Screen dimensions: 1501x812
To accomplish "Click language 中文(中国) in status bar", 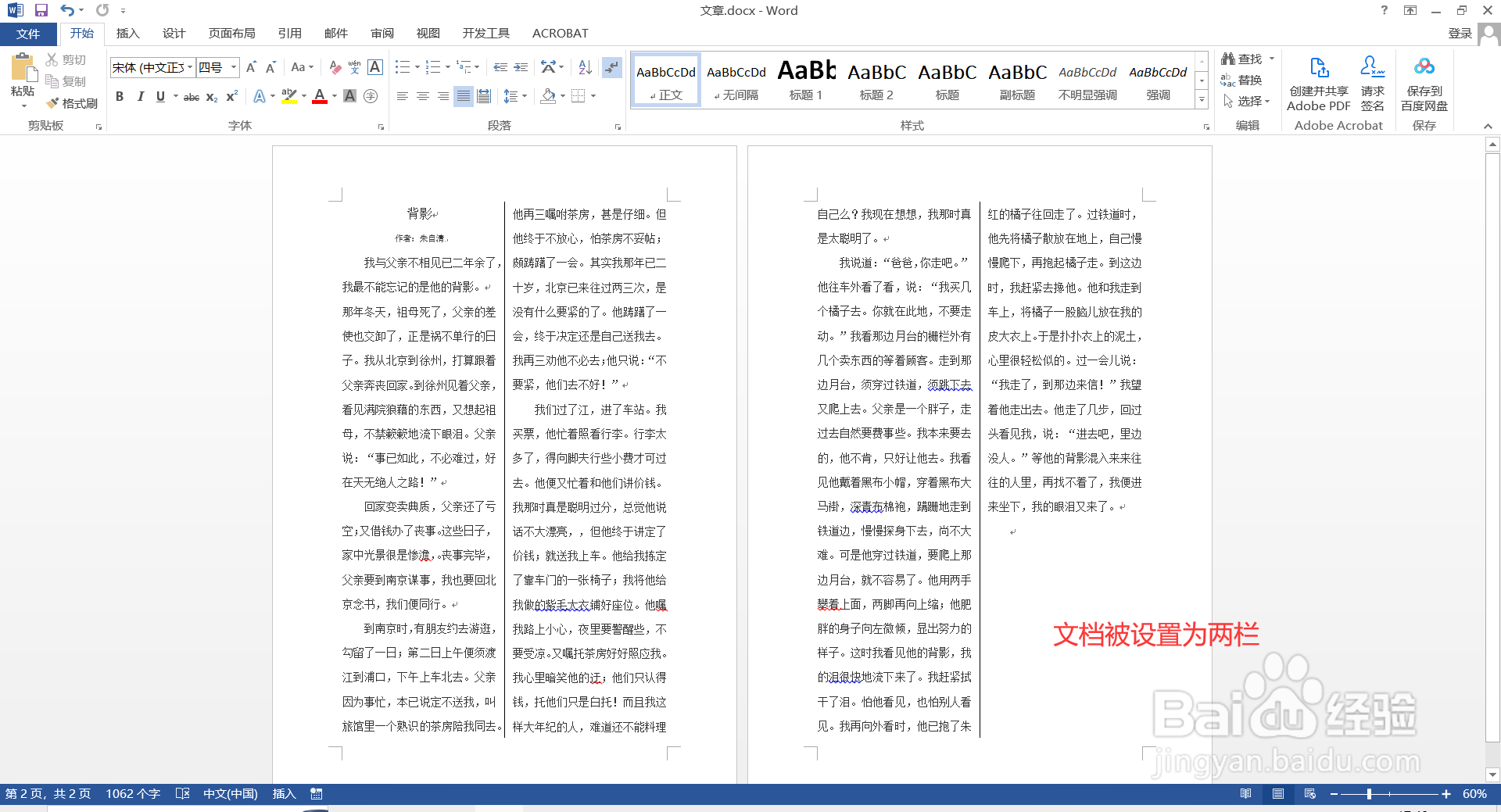I will 230,794.
